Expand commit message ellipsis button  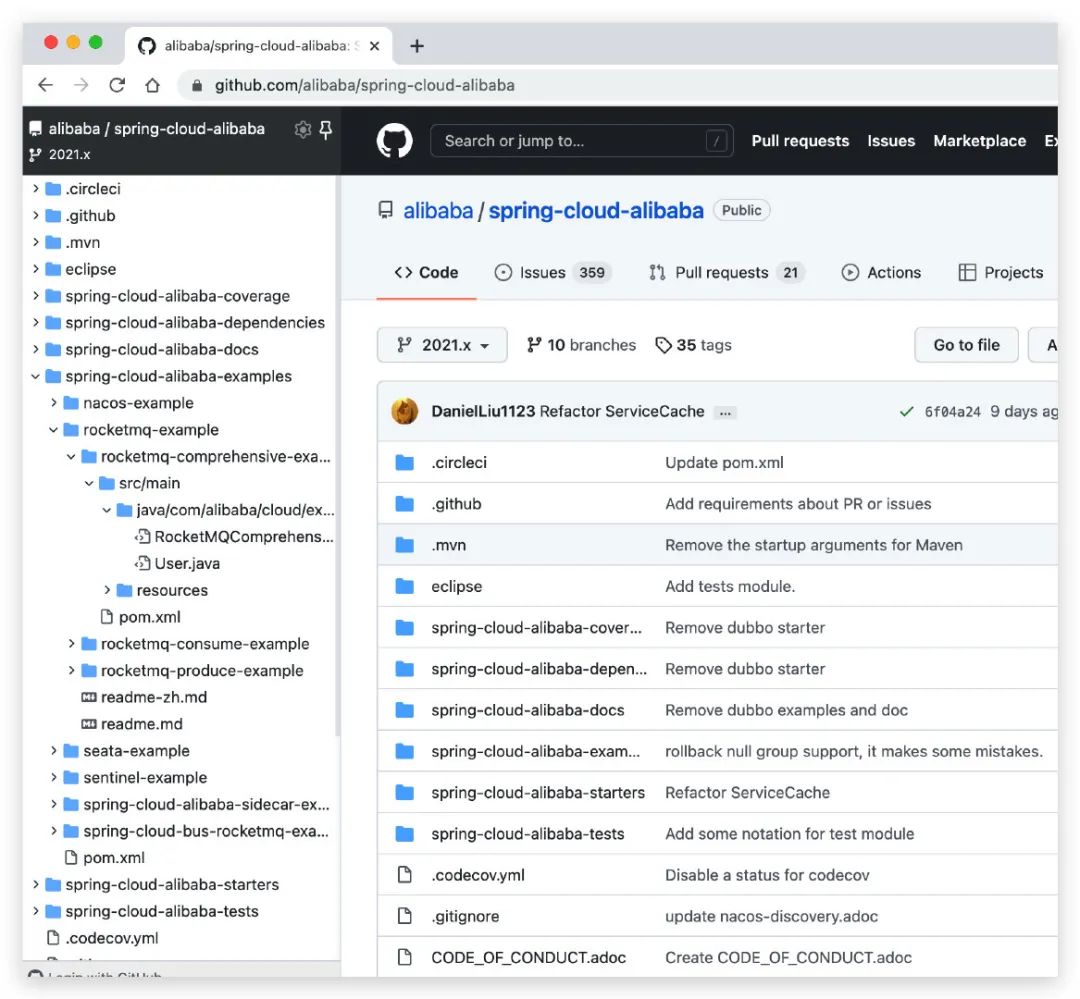[726, 412]
